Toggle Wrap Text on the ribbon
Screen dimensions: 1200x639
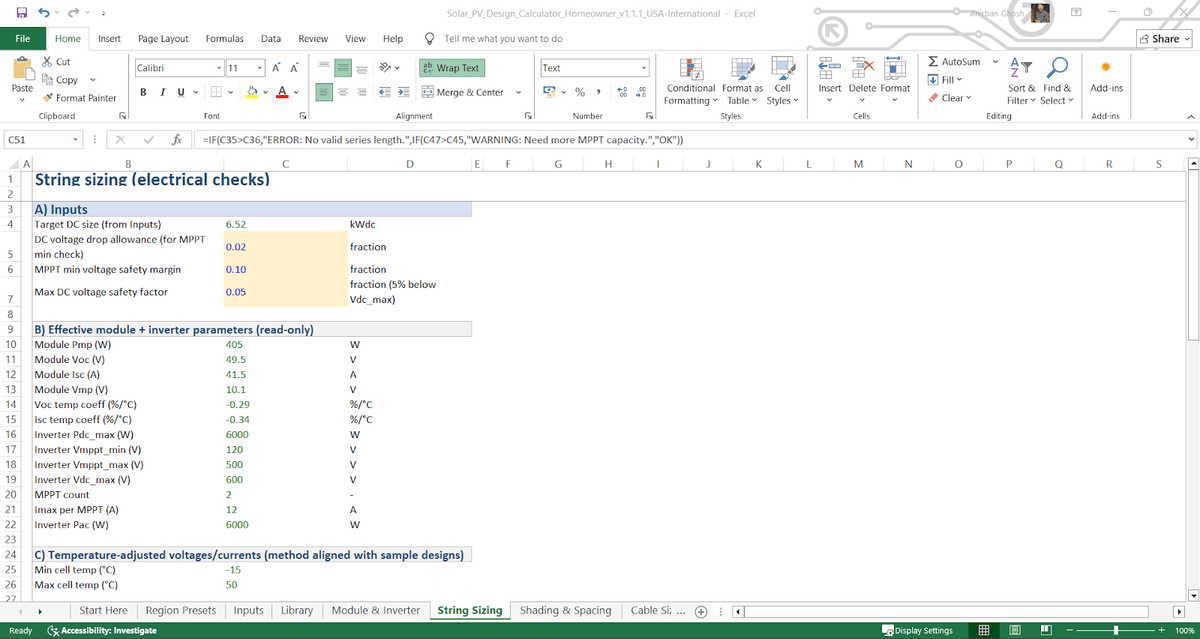coord(452,68)
